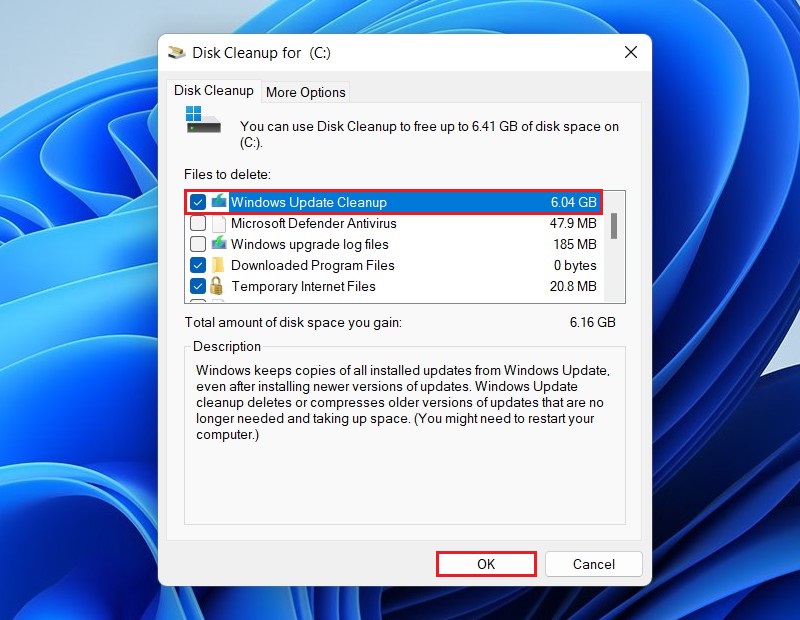
Task: Click the Disk Cleanup title bar drive icon
Action: [x=177, y=52]
